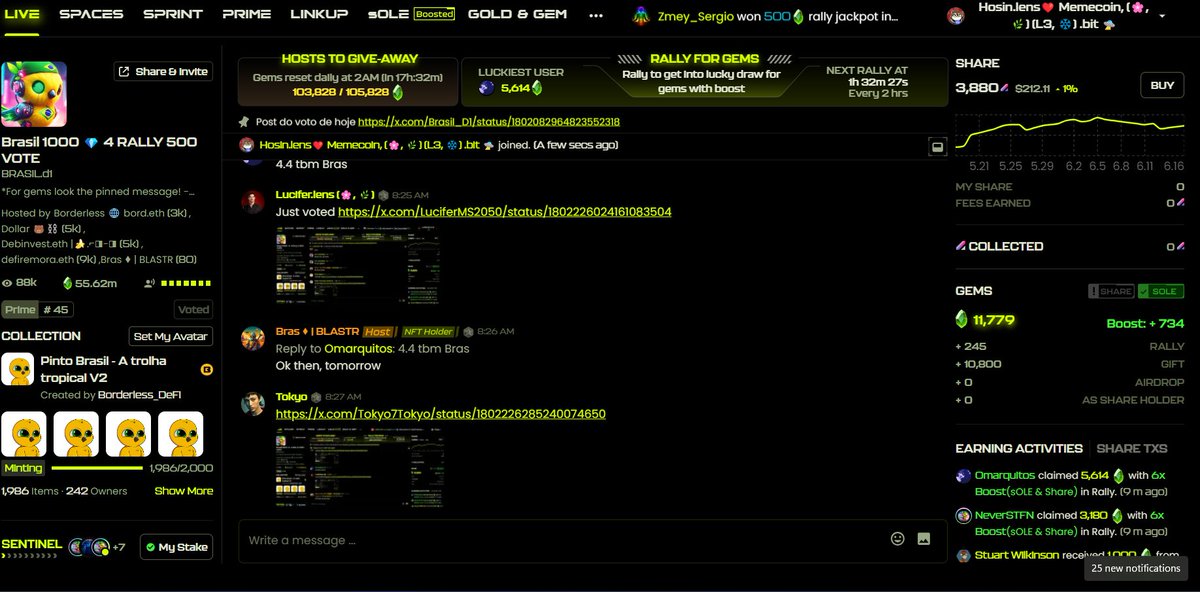Click the Write a message input field

565,540
